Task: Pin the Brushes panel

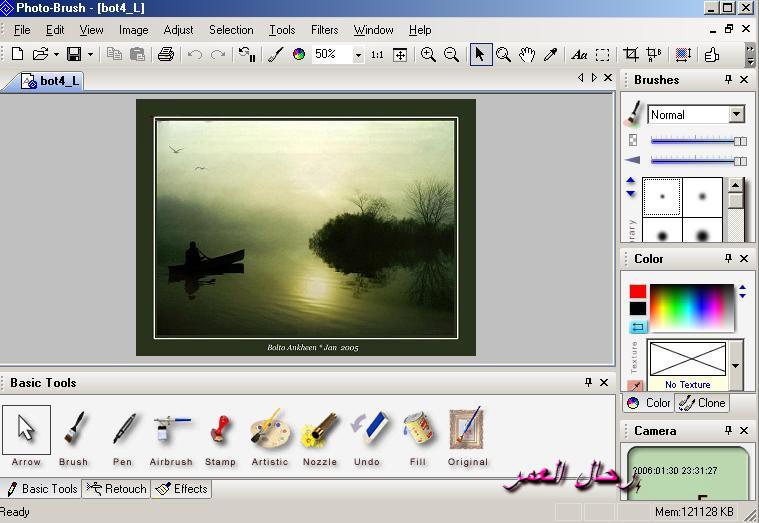Action: point(728,80)
